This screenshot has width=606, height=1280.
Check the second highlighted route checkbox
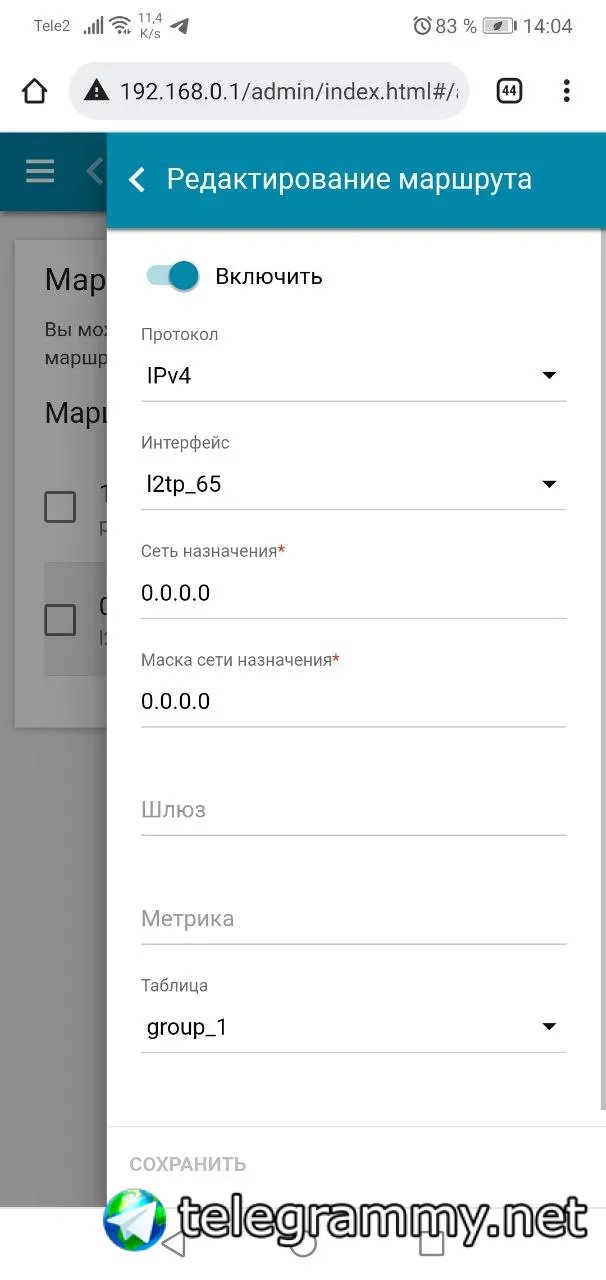pyautogui.click(x=60, y=620)
